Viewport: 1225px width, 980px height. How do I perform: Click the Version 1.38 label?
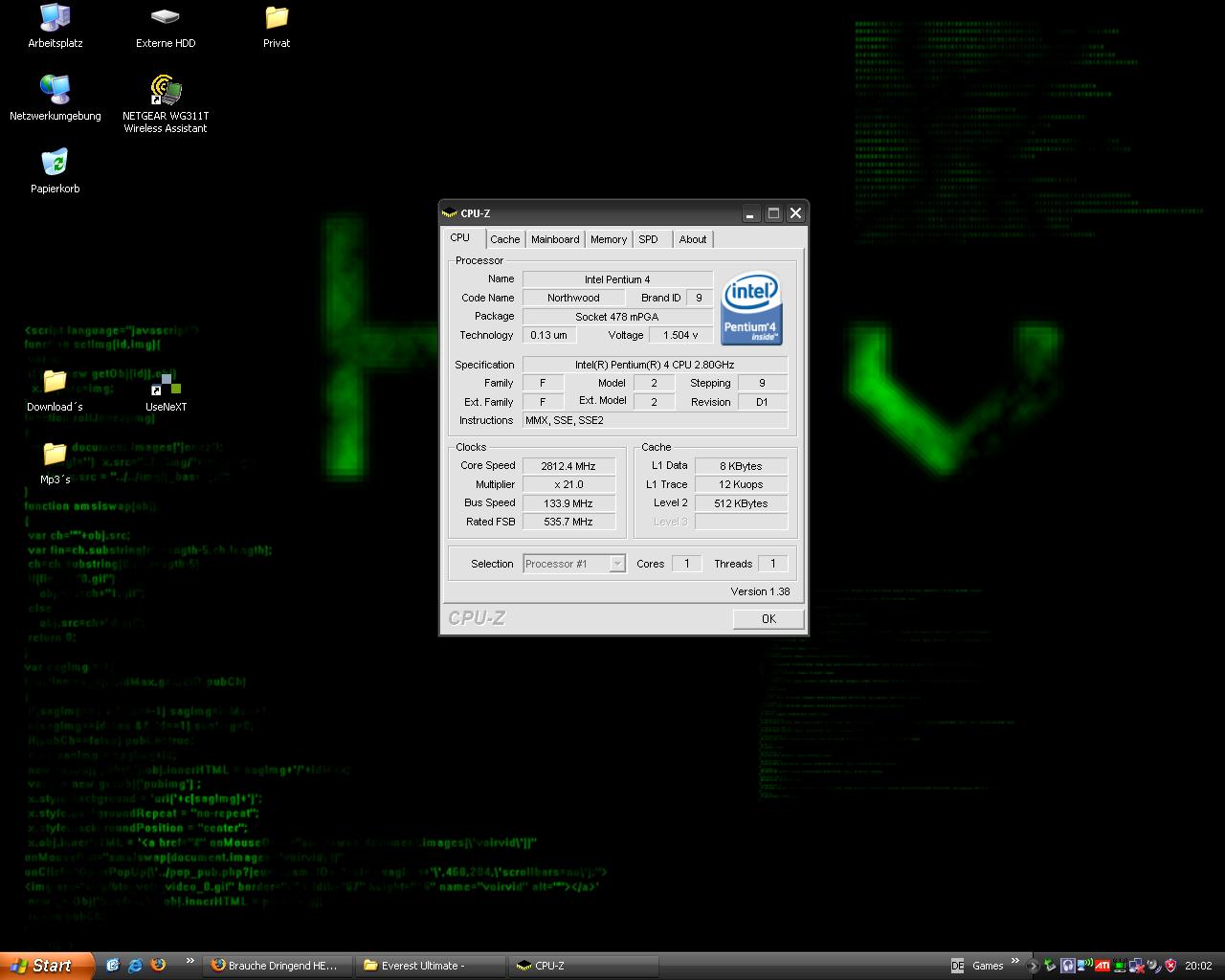[760, 591]
